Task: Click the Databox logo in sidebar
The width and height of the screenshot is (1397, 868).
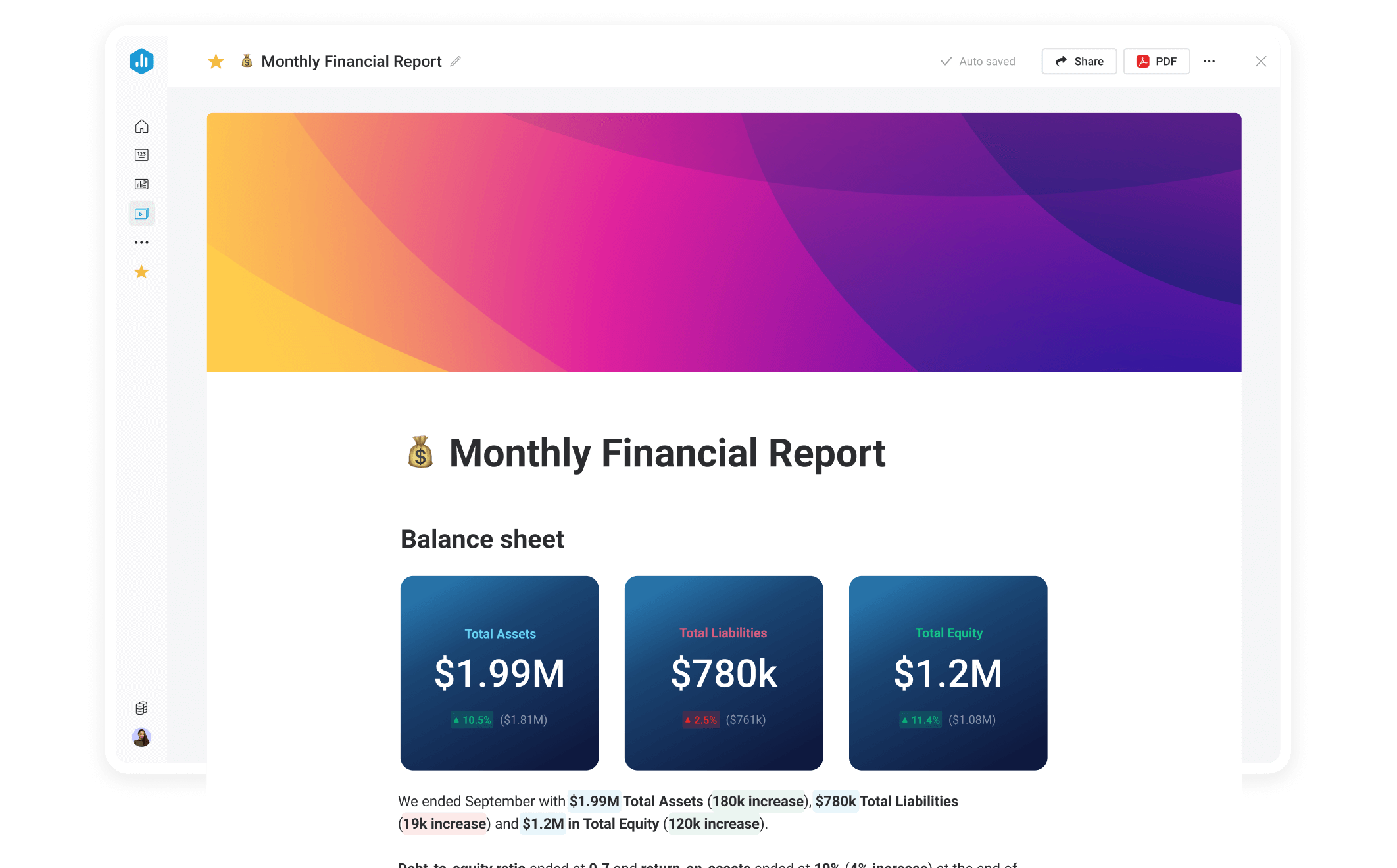Action: pos(141,61)
